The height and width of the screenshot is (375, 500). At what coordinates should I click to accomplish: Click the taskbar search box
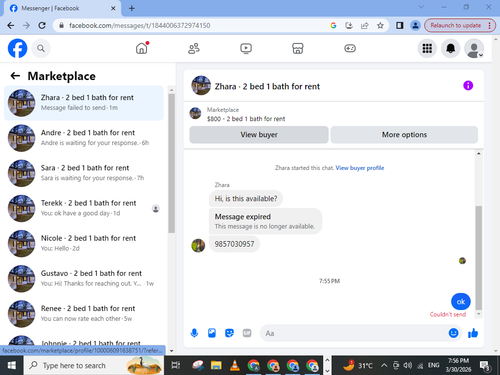click(94, 366)
